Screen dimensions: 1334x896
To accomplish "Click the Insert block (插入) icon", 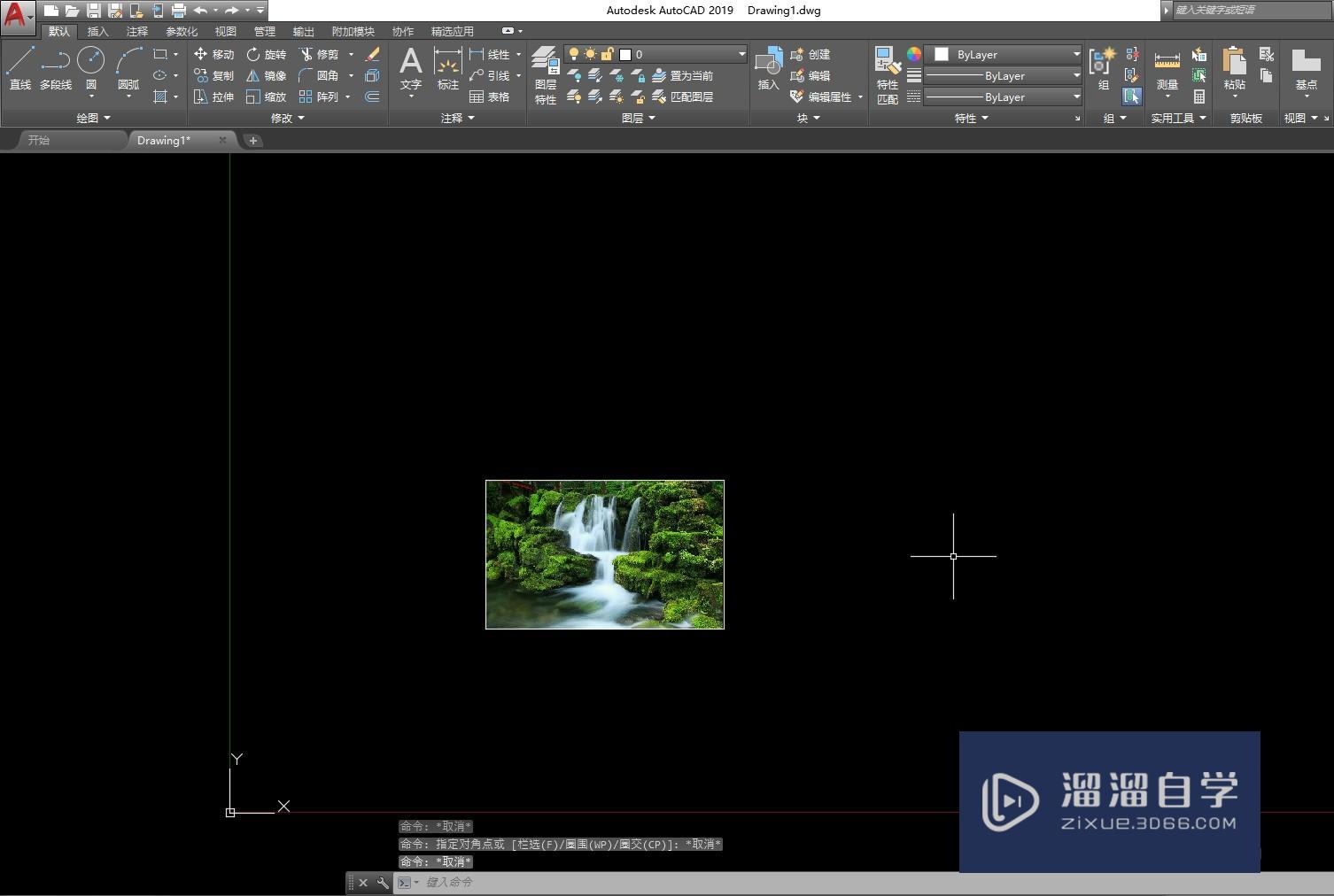I will (768, 68).
